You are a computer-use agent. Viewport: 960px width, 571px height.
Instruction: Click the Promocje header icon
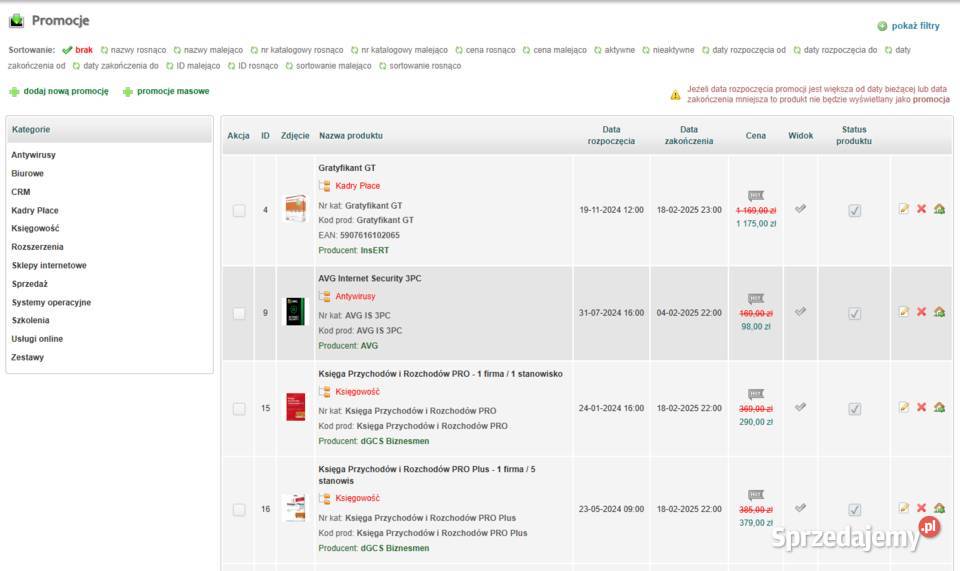pyautogui.click(x=17, y=21)
